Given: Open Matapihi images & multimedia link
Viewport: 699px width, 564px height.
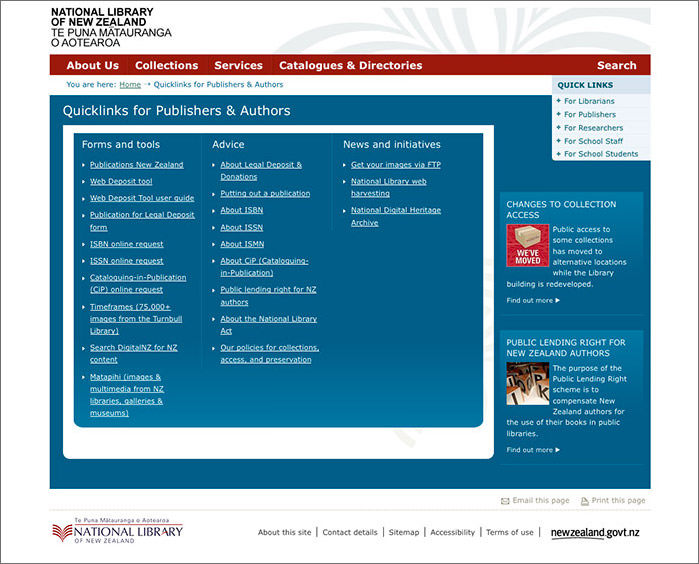Looking at the screenshot, I should (127, 395).
